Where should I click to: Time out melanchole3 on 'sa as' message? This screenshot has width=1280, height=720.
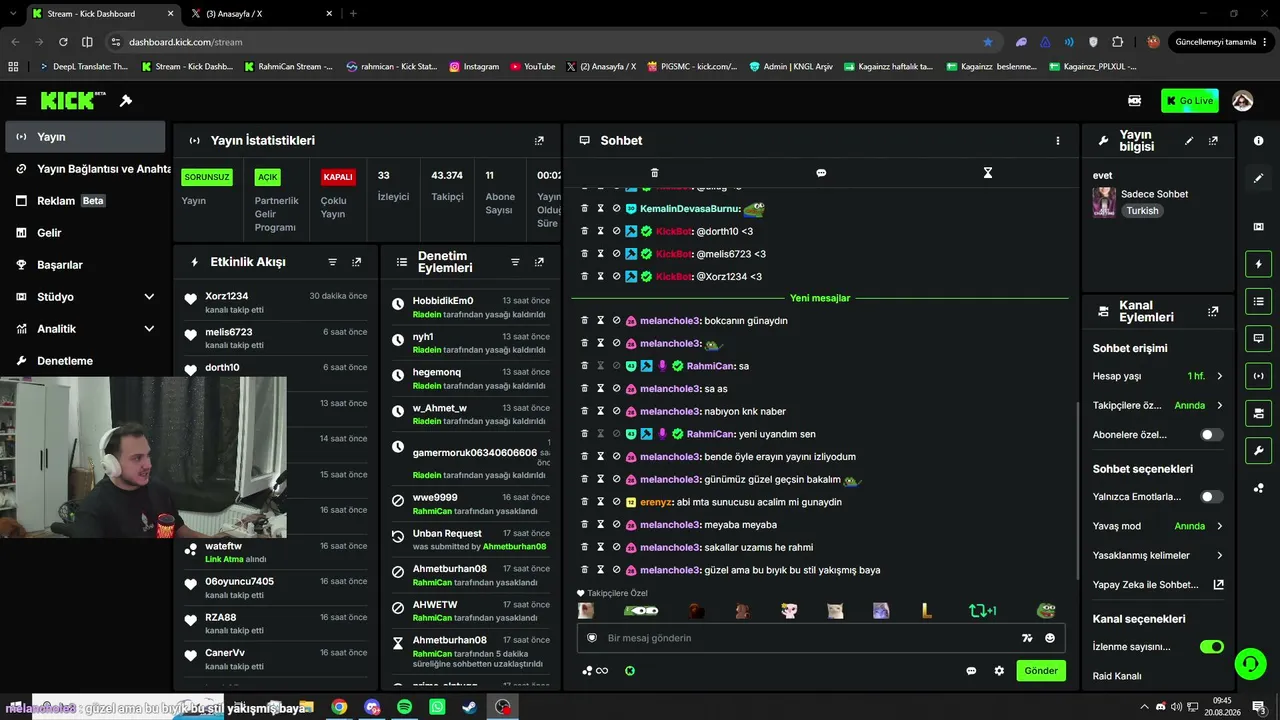(x=601, y=389)
